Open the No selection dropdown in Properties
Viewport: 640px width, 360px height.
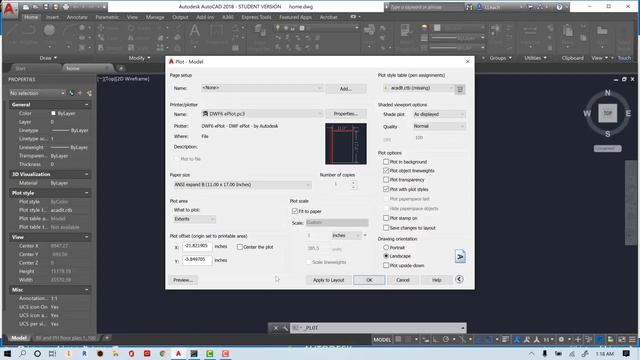(37, 93)
